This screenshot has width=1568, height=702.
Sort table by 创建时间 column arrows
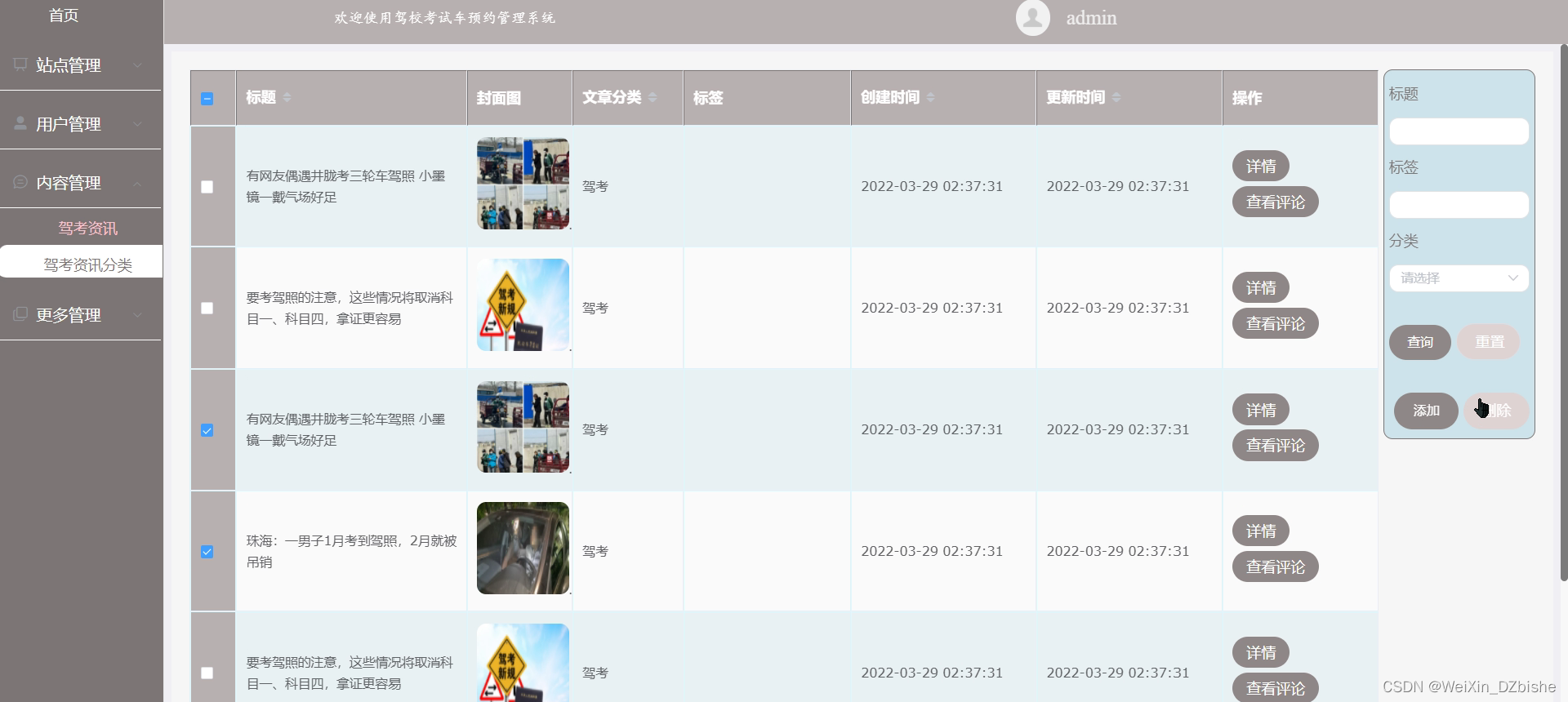[930, 97]
